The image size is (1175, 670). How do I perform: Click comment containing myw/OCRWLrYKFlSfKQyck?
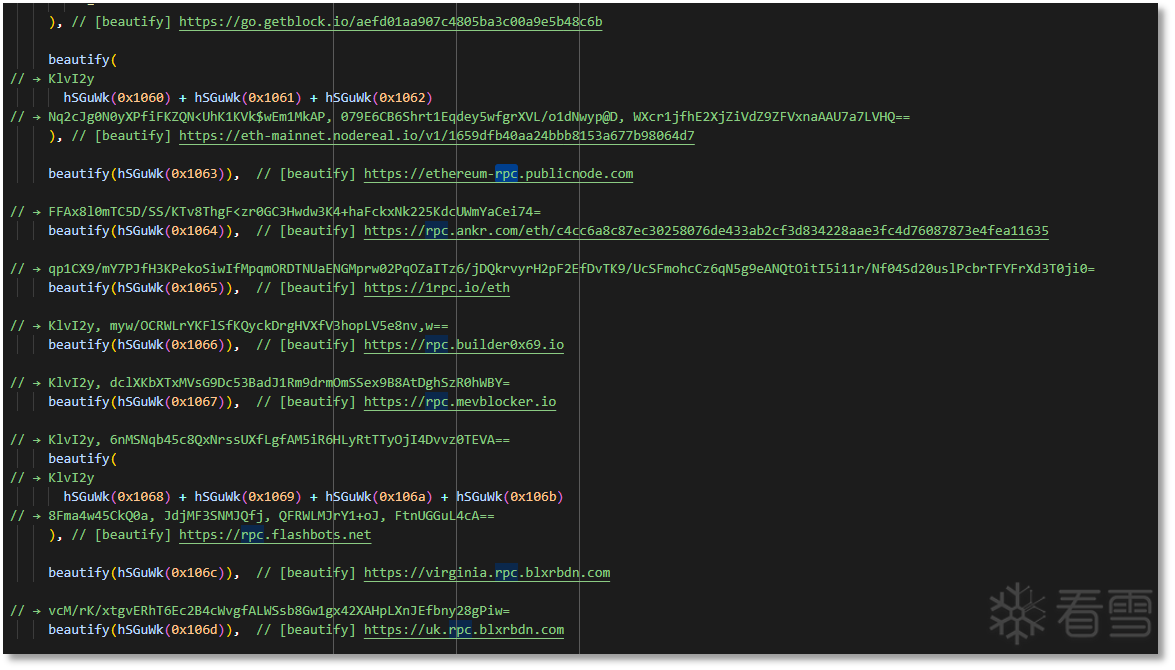[229, 325]
